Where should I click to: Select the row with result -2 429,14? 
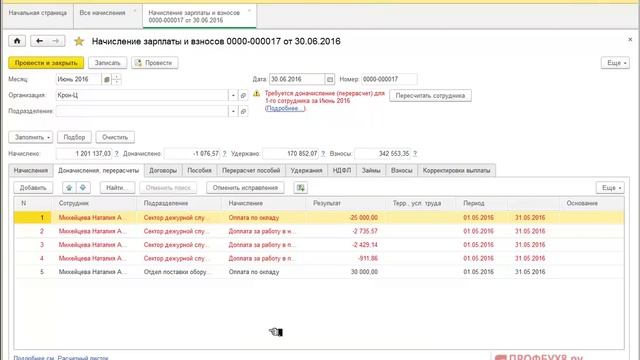pyautogui.click(x=319, y=245)
